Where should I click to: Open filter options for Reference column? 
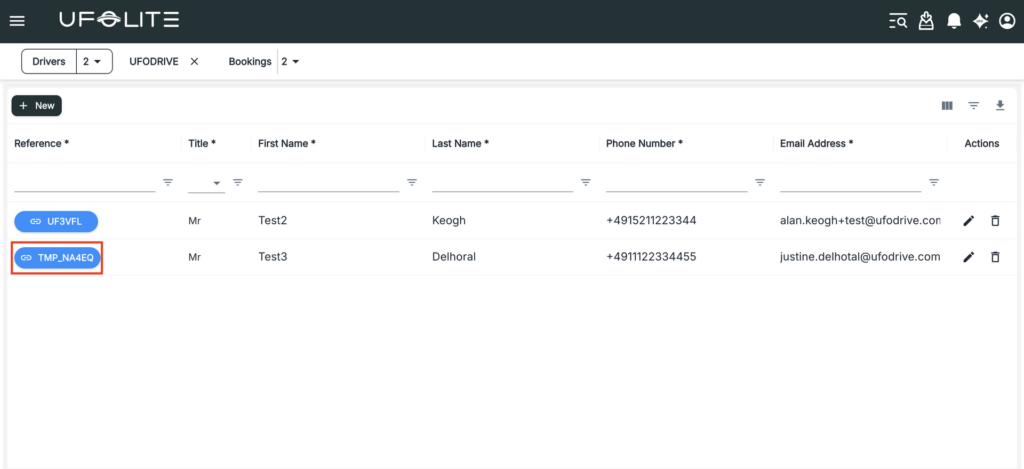click(168, 183)
